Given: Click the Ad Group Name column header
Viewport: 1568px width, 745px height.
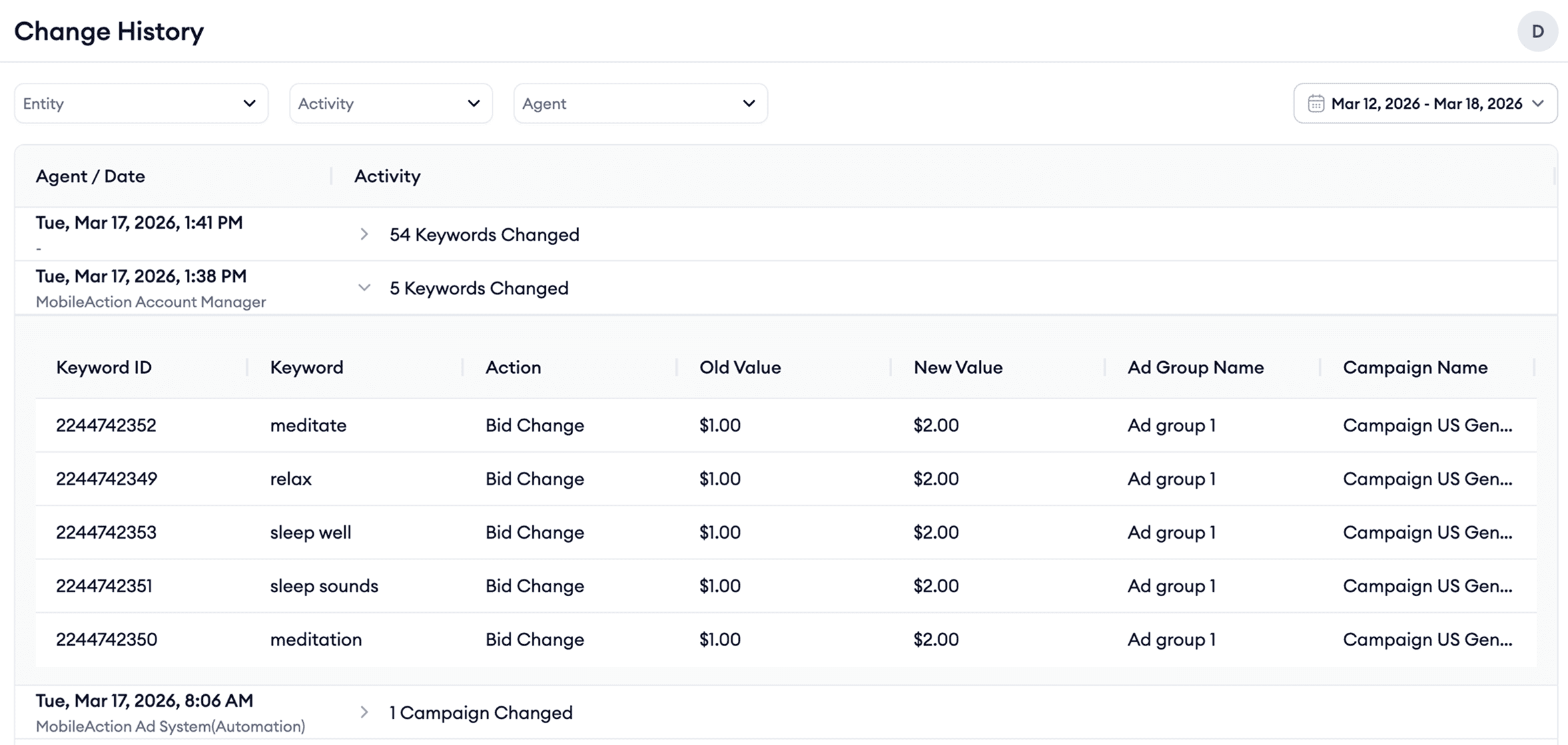Looking at the screenshot, I should click(x=1195, y=367).
